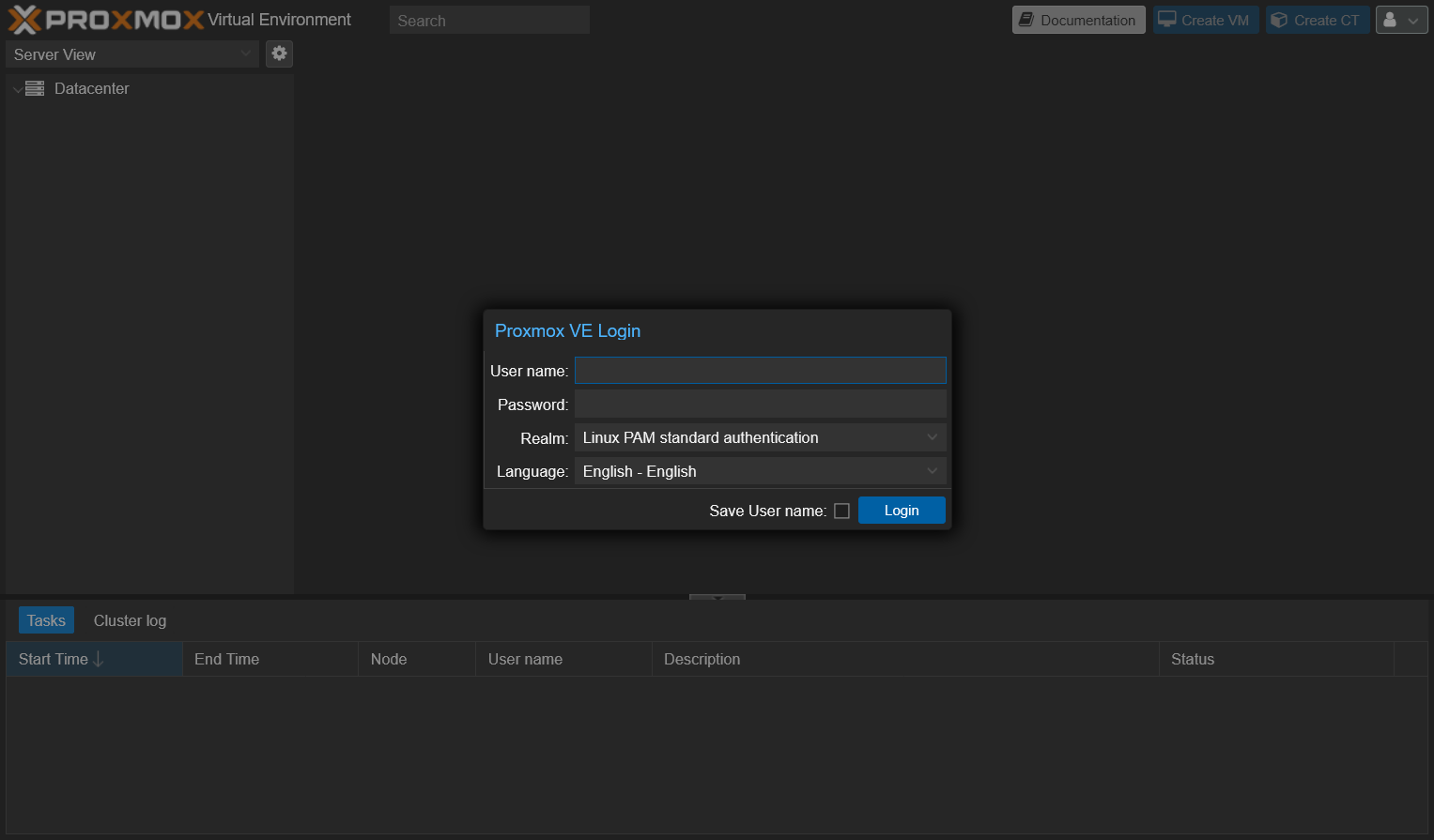Open the user account icon top right

point(1394,19)
